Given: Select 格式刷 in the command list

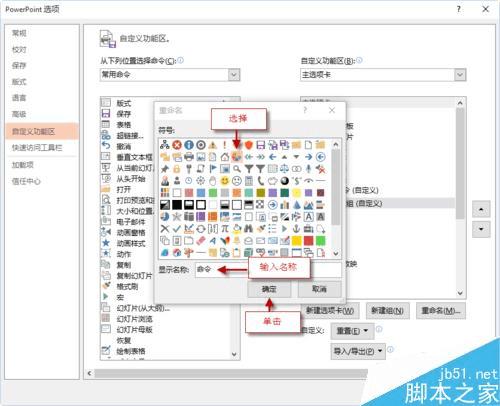Looking at the screenshot, I should (127, 286).
